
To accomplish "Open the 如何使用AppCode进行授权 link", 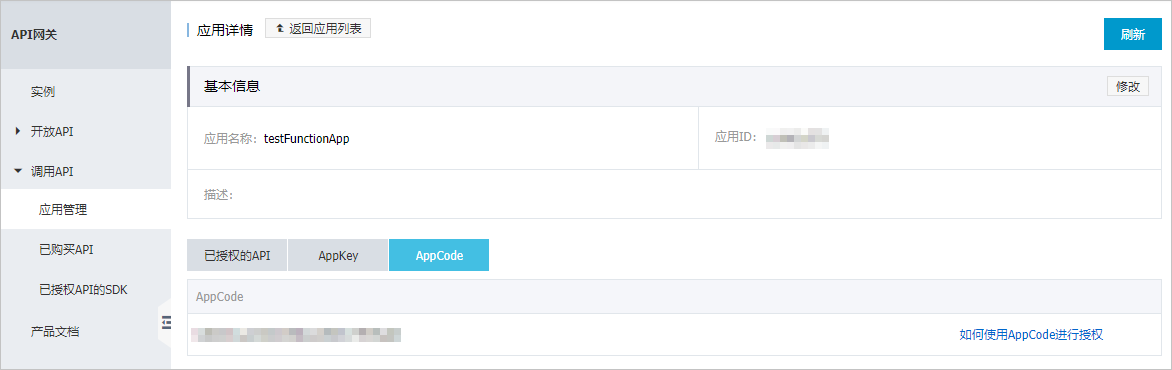I will click(1031, 335).
